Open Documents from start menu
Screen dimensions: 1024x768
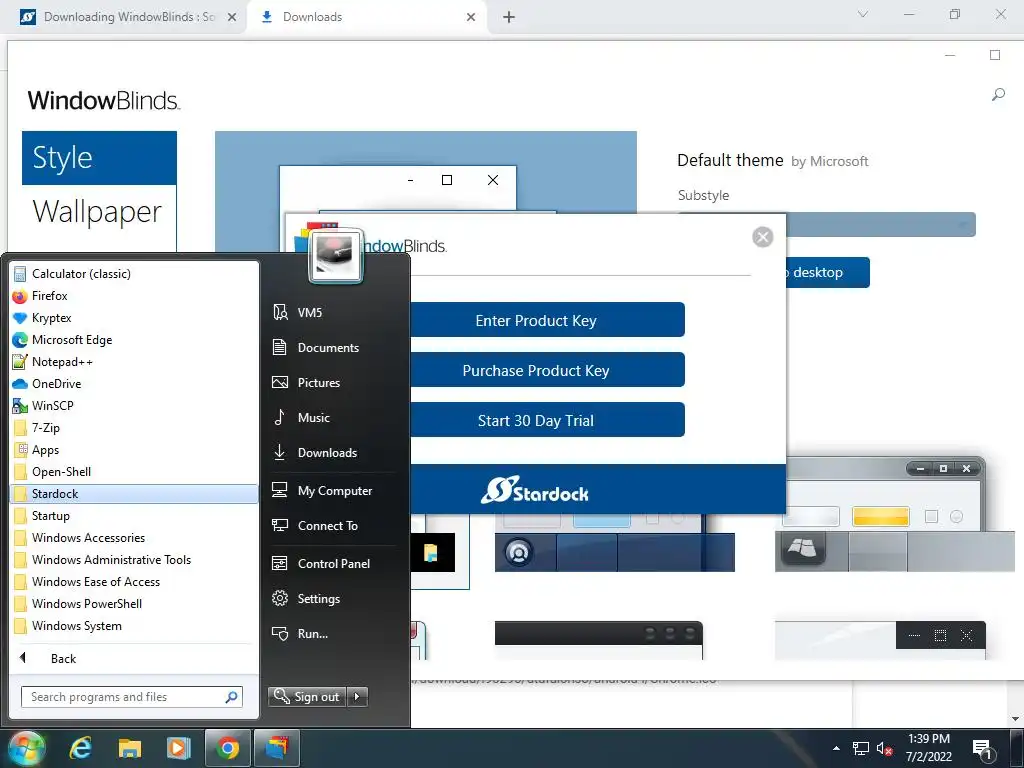[x=334, y=347]
